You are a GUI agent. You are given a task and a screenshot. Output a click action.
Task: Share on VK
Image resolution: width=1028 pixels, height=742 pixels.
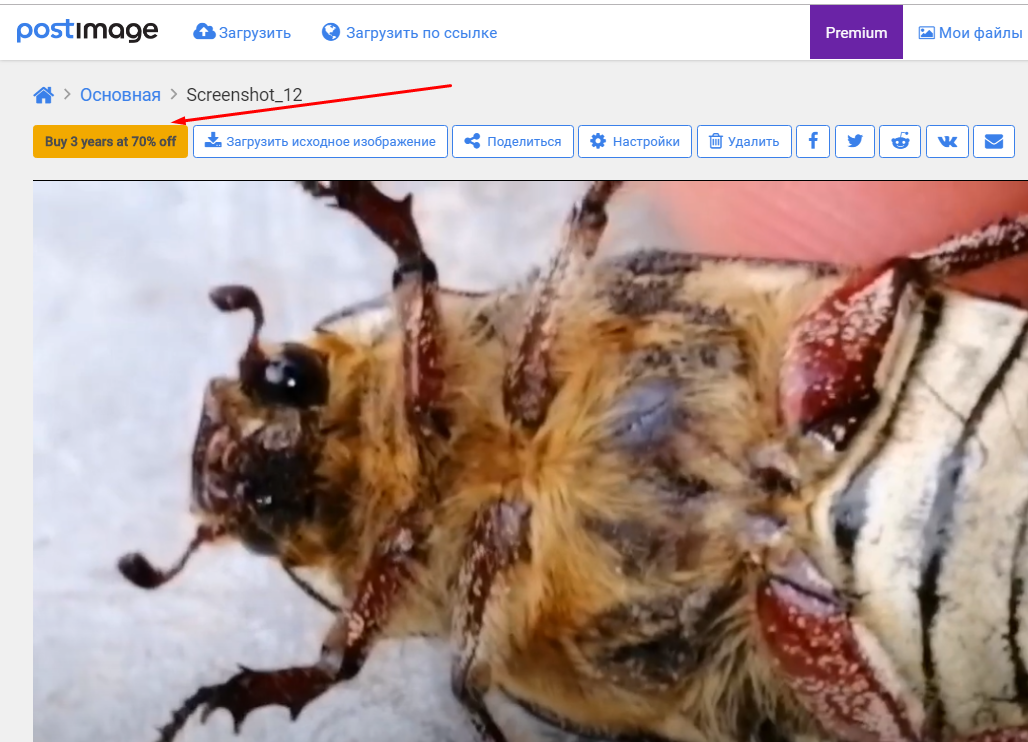click(947, 142)
